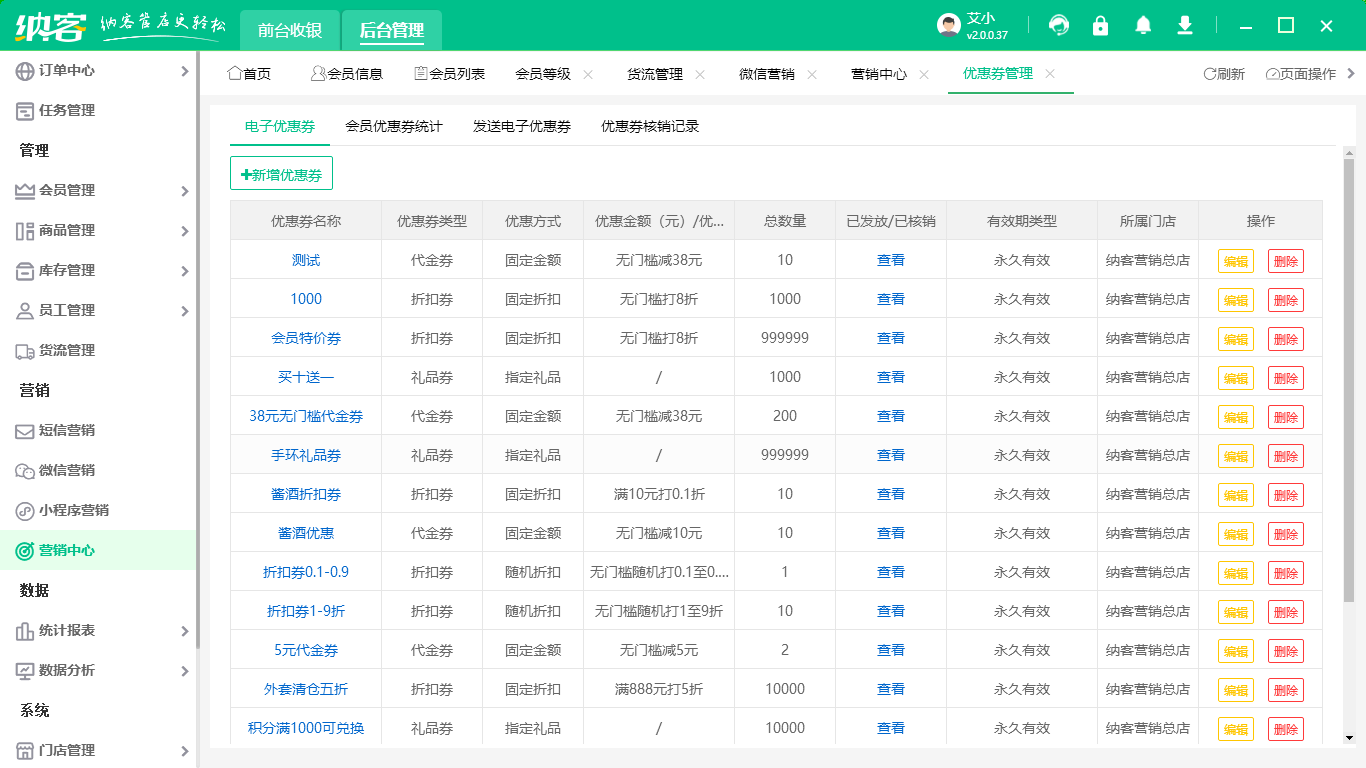Image resolution: width=1366 pixels, height=768 pixels.
Task: Open 小程序营销 in the sidebar
Action: coord(73,510)
